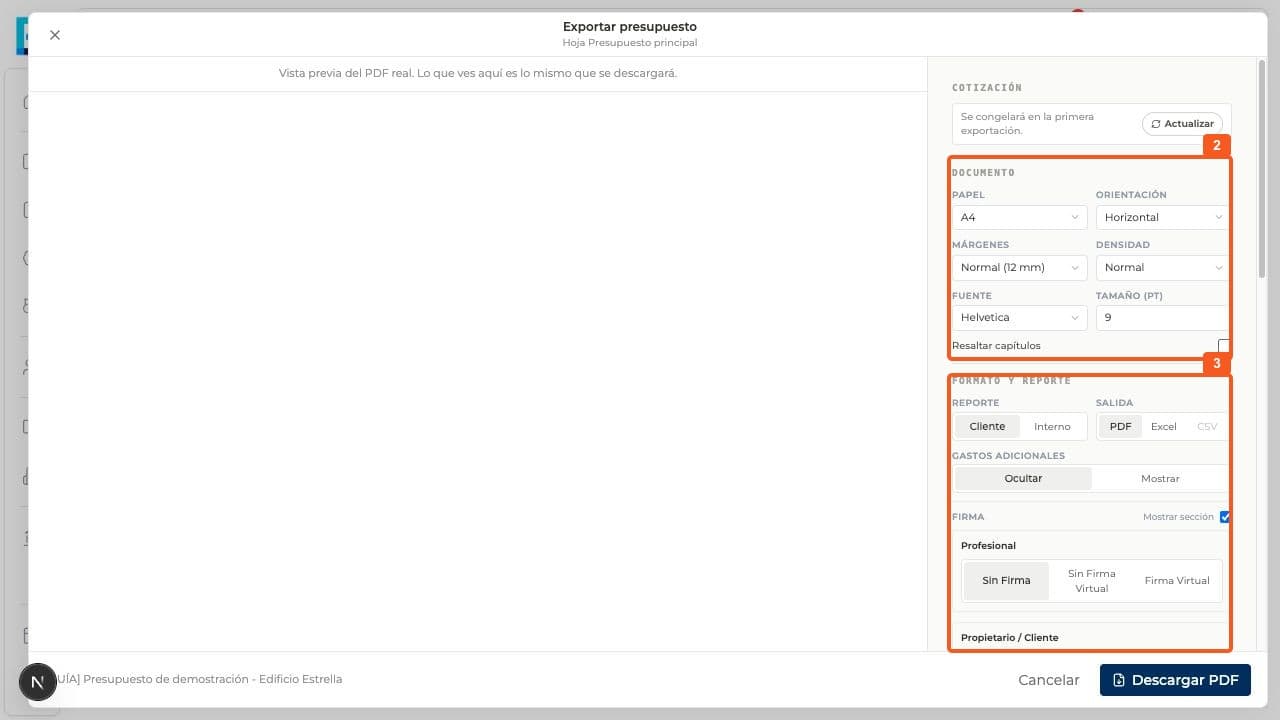
Task: Choose Firma Virtual for Profesional
Action: click(1177, 580)
